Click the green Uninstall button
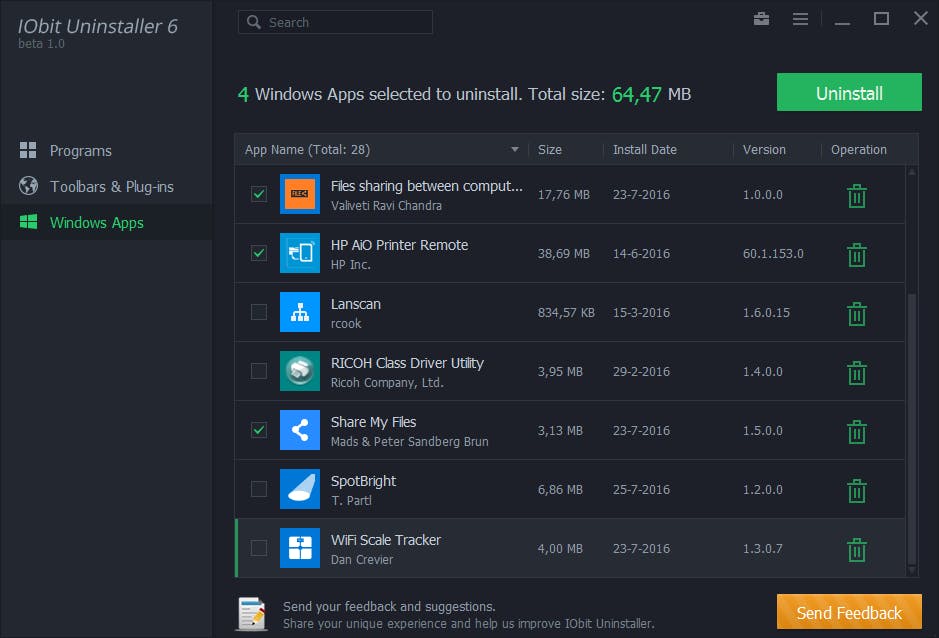Viewport: 939px width, 638px height. [x=849, y=92]
